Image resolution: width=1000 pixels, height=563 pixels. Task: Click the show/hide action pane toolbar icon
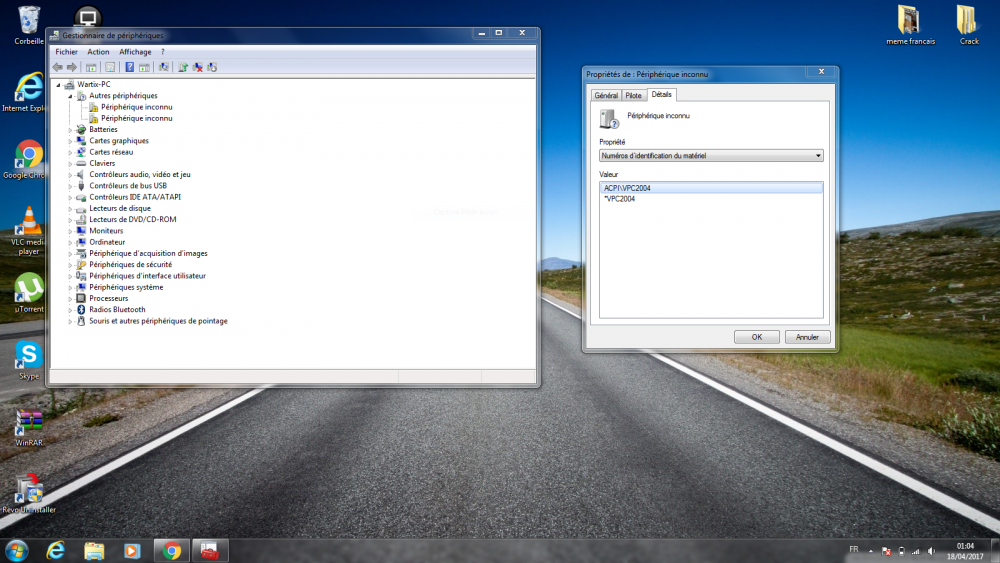[144, 67]
